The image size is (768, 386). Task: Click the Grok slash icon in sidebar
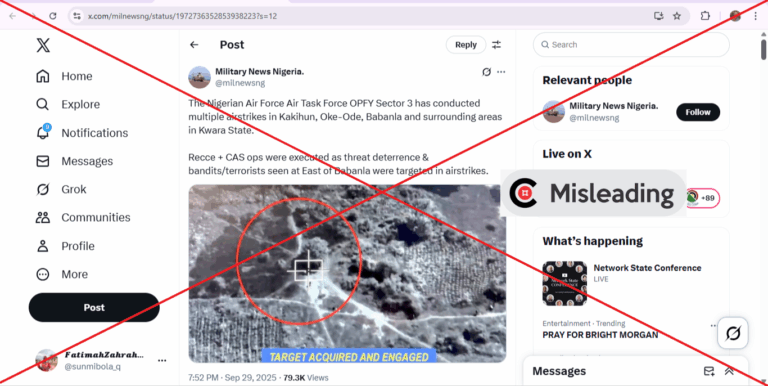(43, 189)
